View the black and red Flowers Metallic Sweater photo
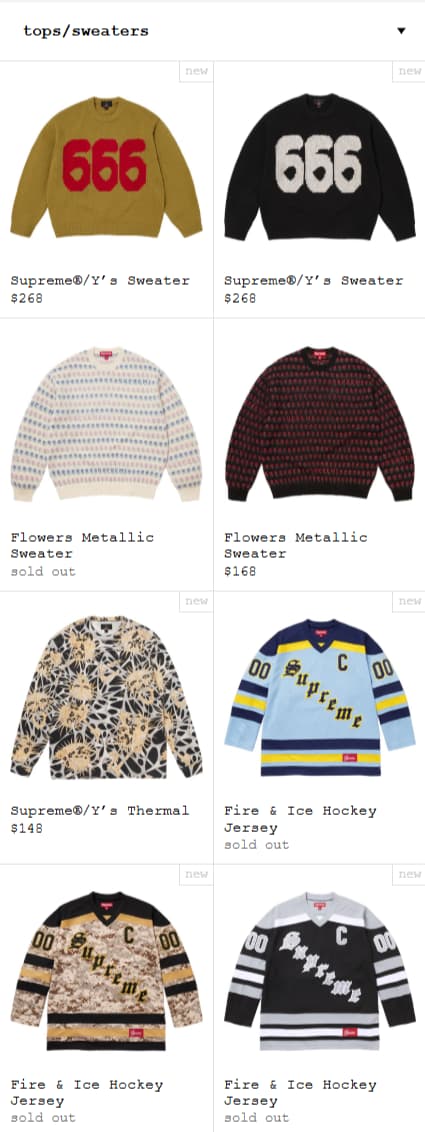Viewport: 425px width, 1132px height. [320, 424]
